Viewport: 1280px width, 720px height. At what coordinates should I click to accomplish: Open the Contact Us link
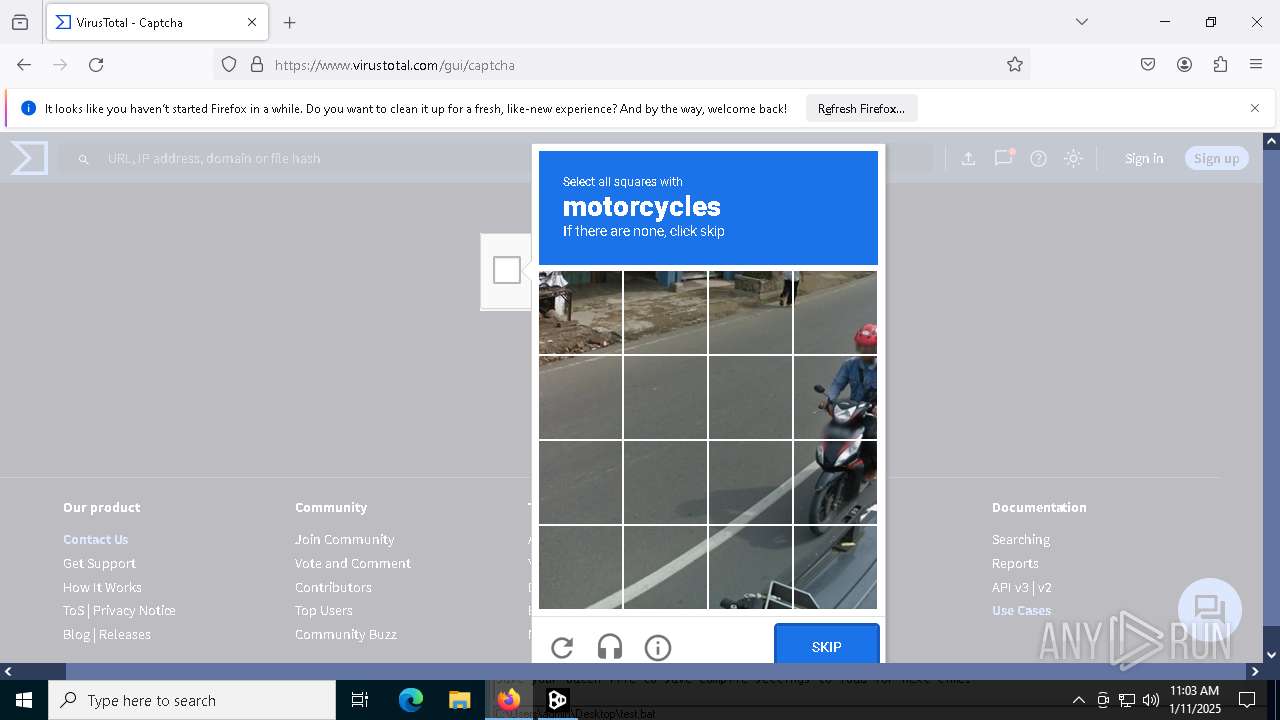point(96,539)
